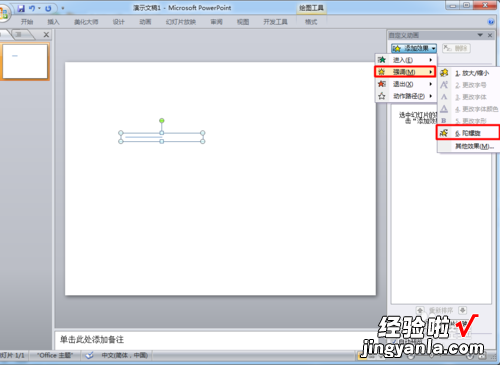Click the grow/shrink star icon

click(x=444, y=73)
